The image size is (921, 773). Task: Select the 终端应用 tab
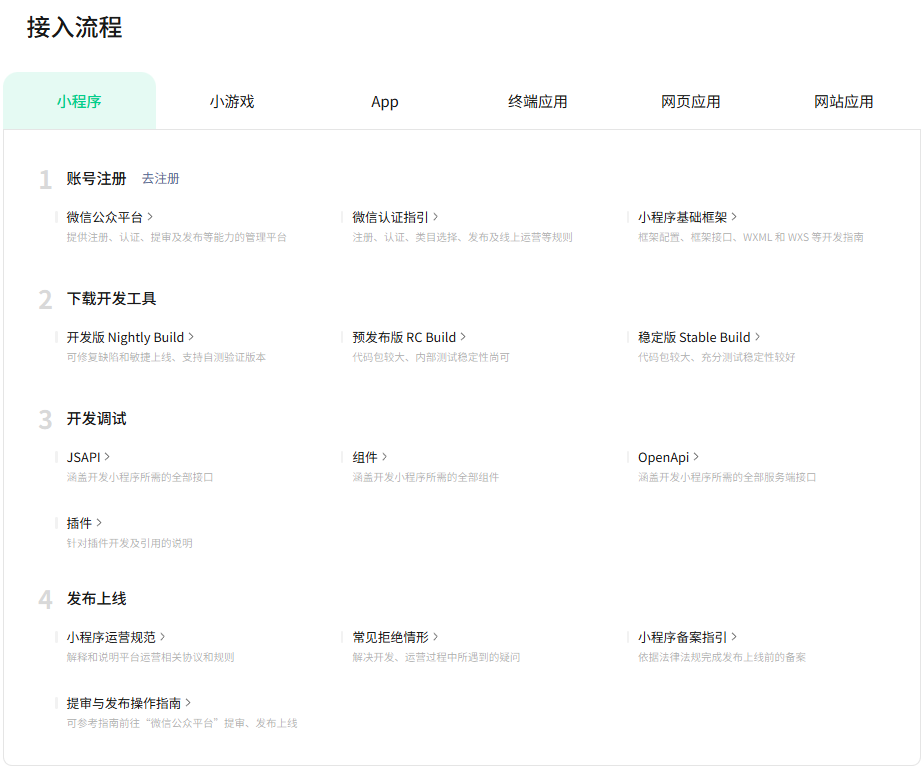[x=538, y=101]
